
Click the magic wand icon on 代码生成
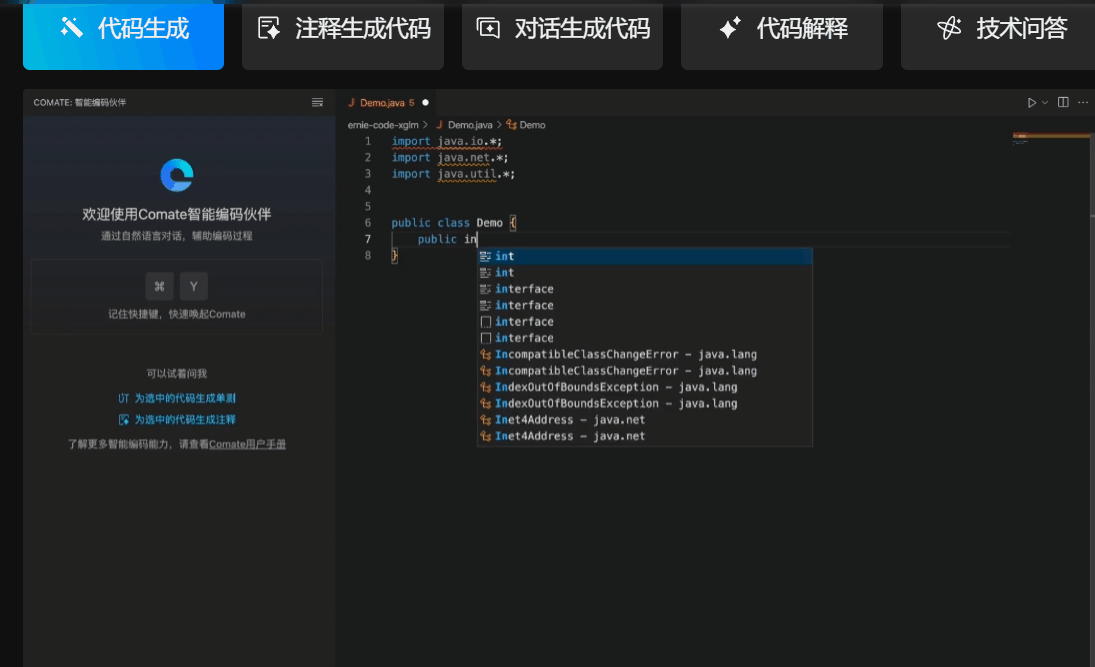click(71, 27)
